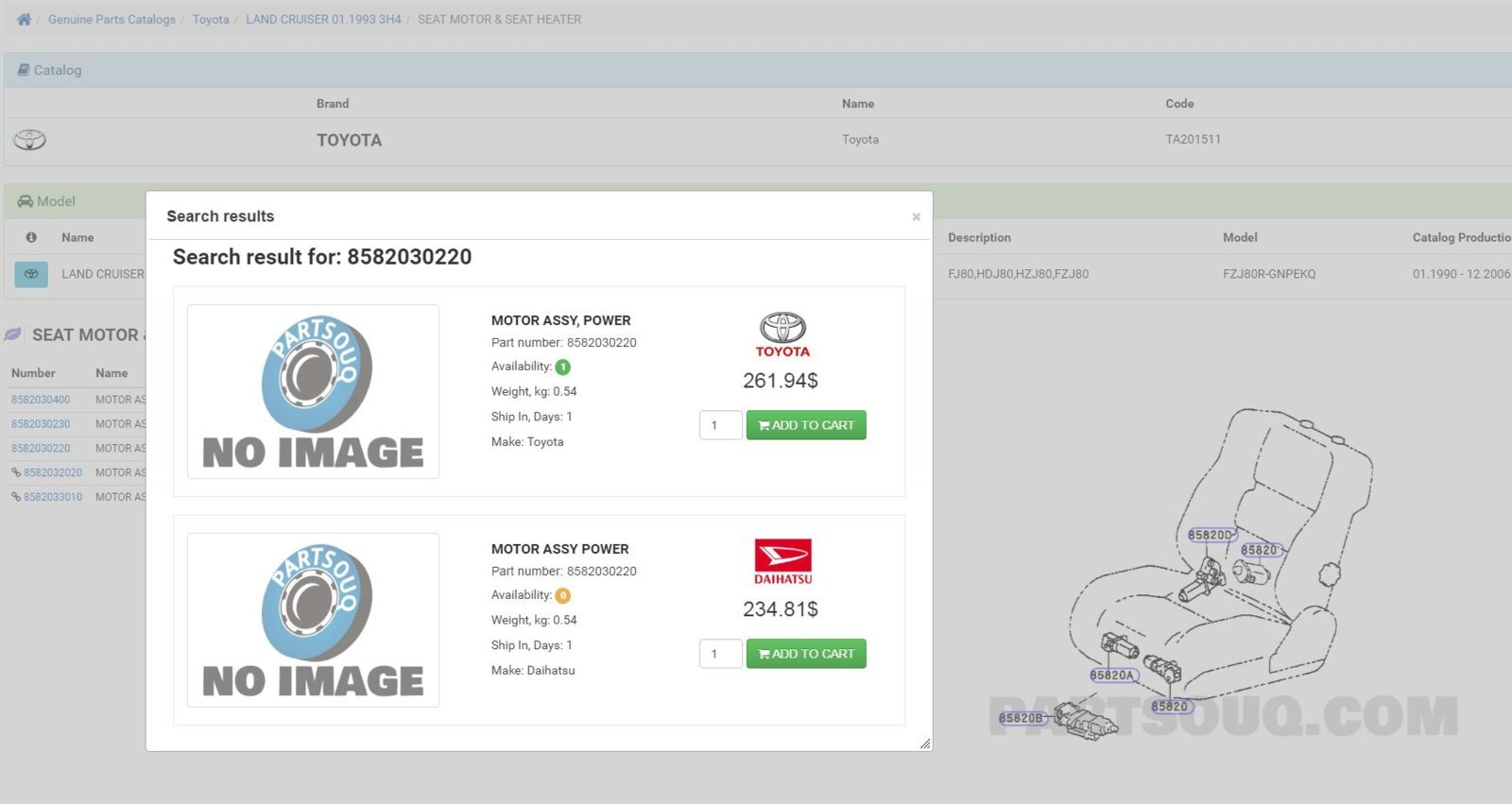Go to the home icon in breadcrumb
This screenshot has width=1512, height=804.
click(x=24, y=19)
